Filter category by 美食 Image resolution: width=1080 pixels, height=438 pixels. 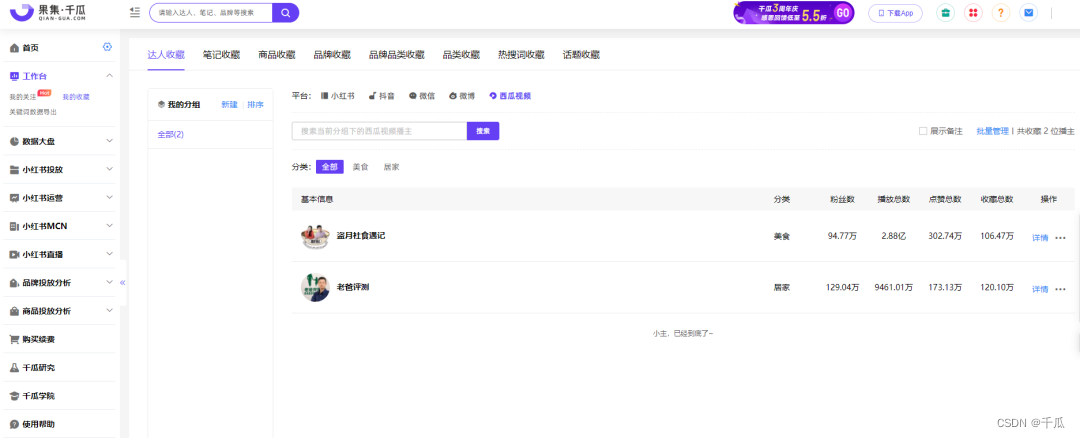[361, 167]
